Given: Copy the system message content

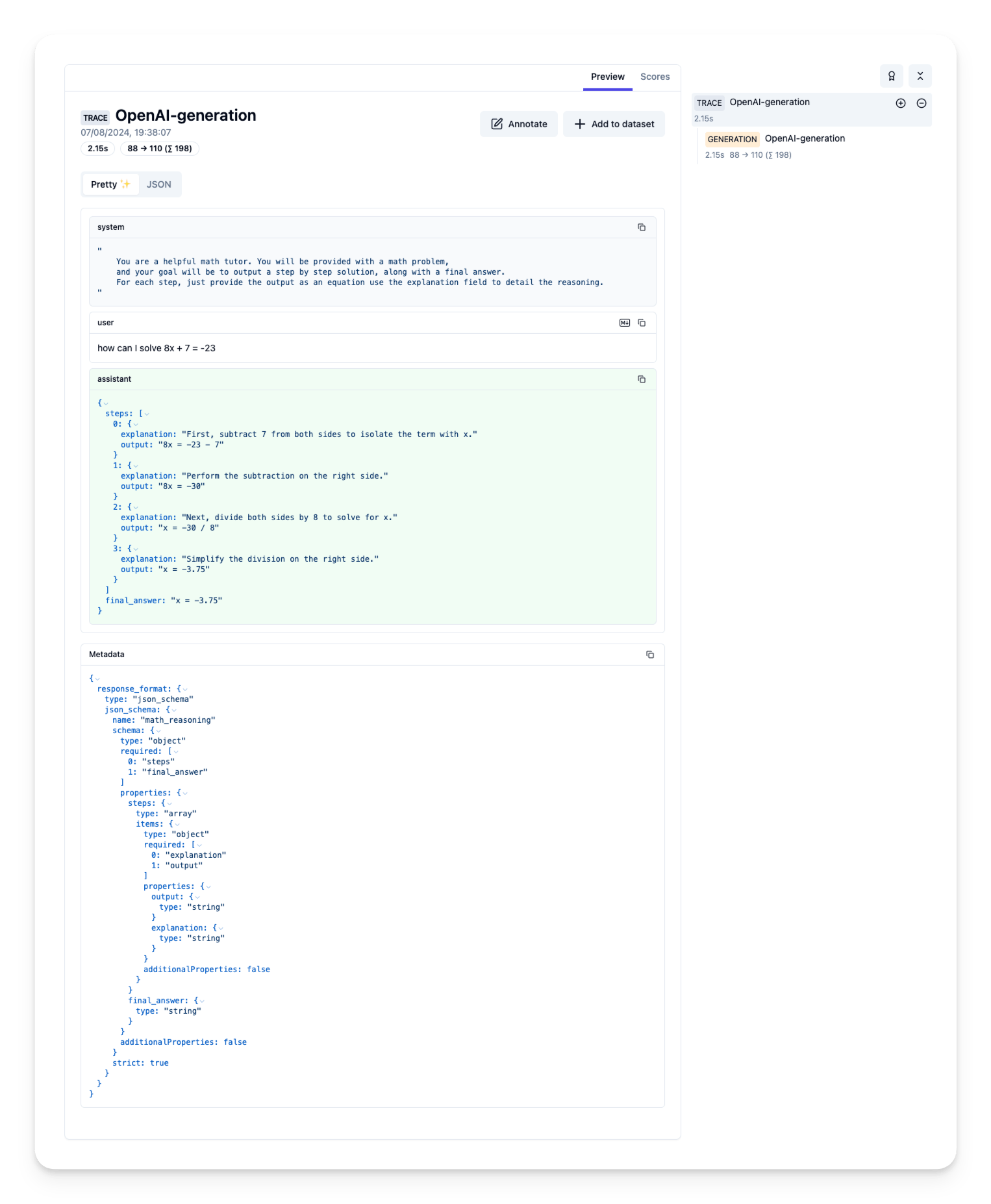Looking at the screenshot, I should tap(641, 227).
